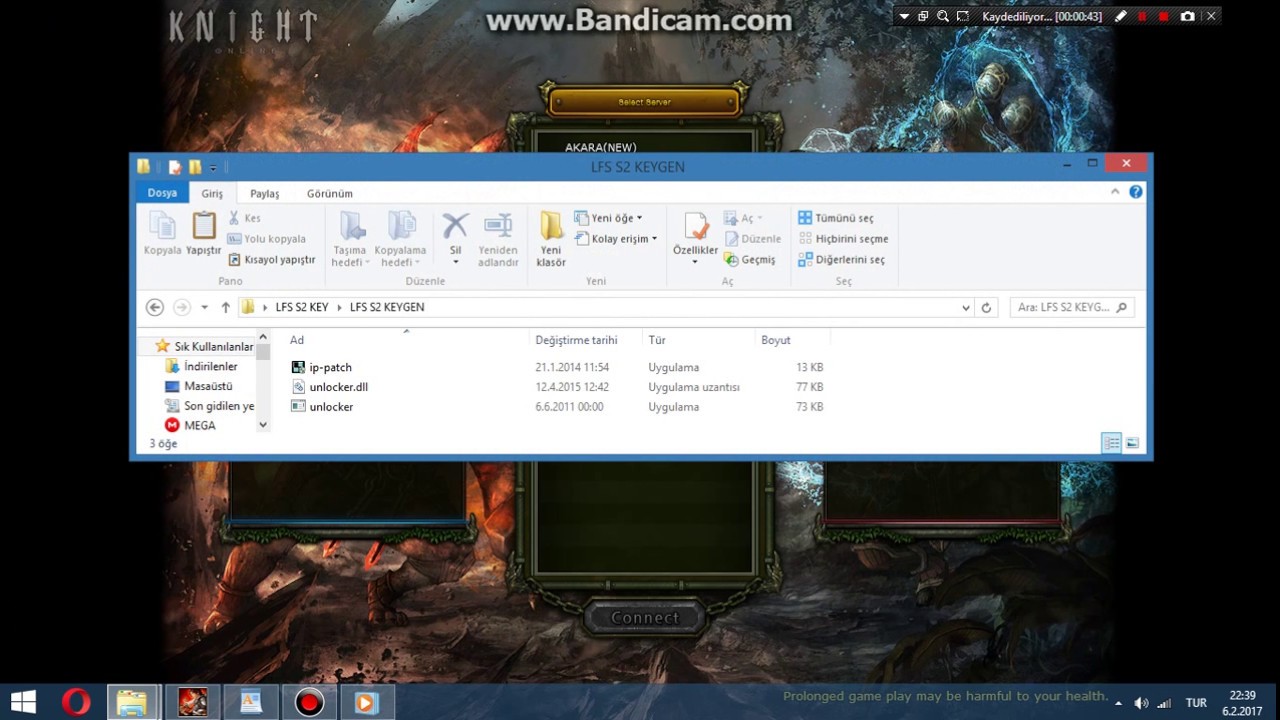The height and width of the screenshot is (720, 1280).
Task: Expand address bar history dropdown
Action: click(965, 308)
